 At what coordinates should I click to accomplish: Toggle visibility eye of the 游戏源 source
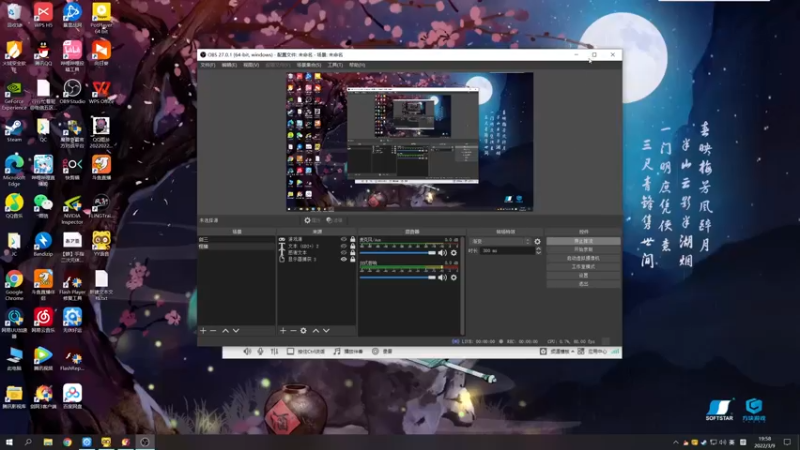click(344, 239)
